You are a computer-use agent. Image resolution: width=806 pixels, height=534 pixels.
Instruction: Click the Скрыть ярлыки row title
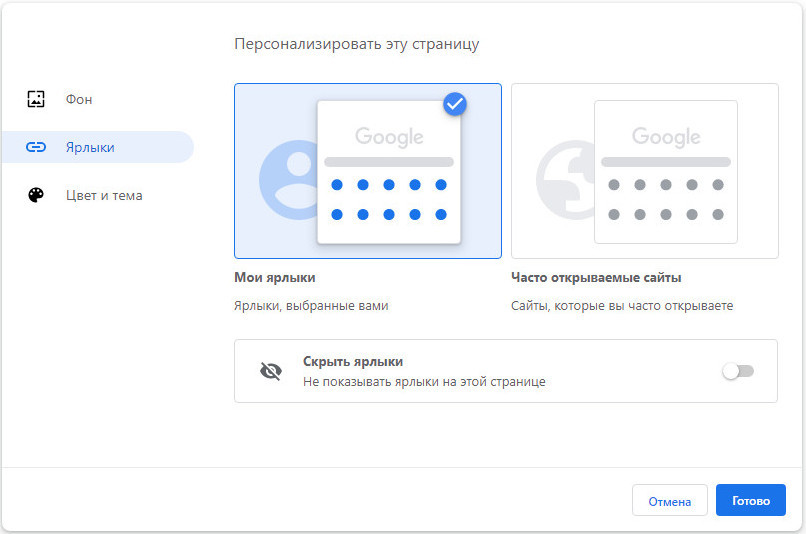click(x=353, y=361)
